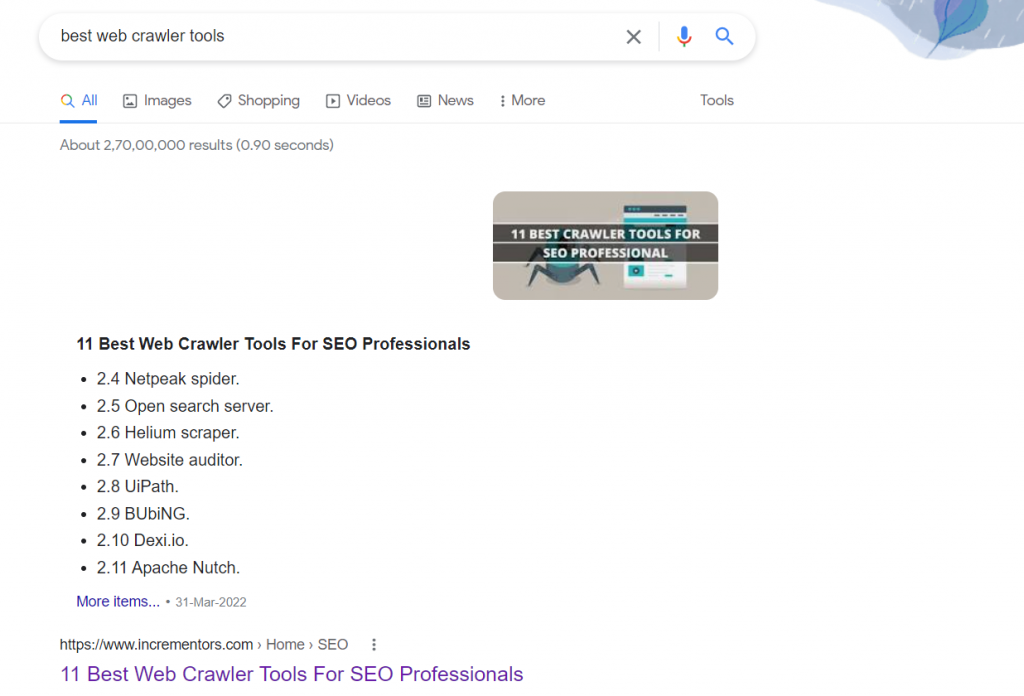Click the newspaper icon beside News
The height and width of the screenshot is (696, 1024).
coord(425,100)
